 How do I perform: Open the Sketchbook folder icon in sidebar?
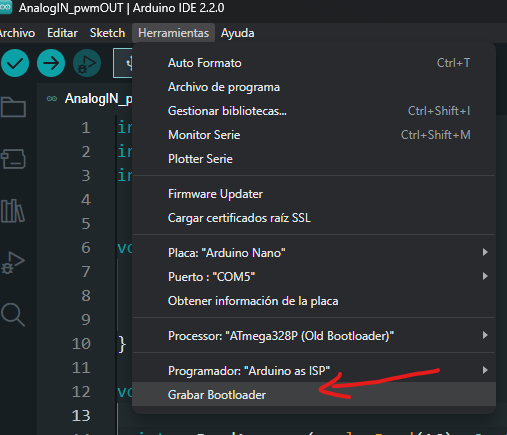click(13, 107)
